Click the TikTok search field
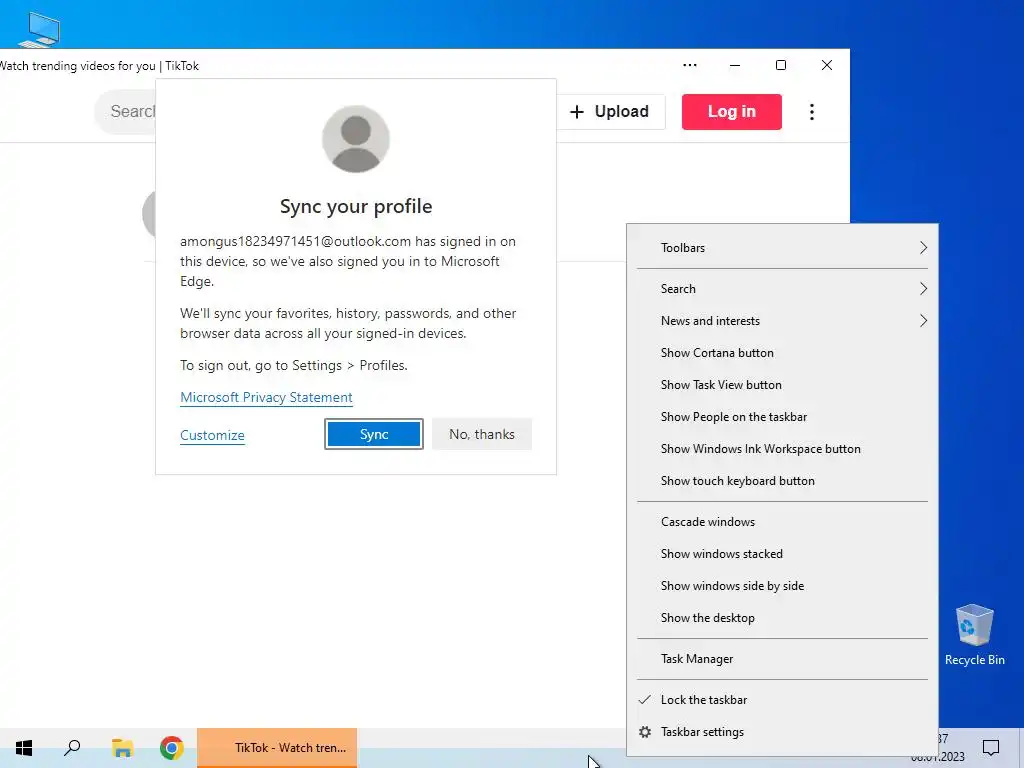 [125, 112]
